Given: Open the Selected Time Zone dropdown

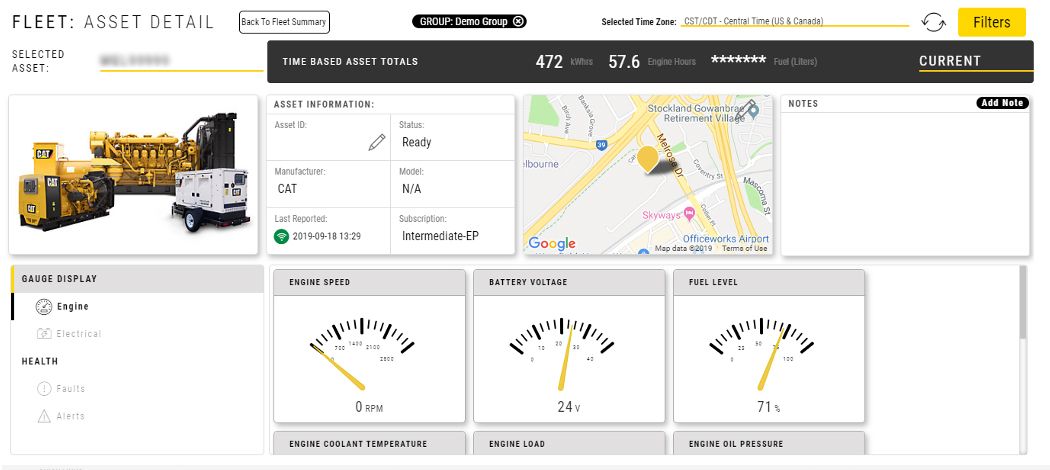Looking at the screenshot, I should click(795, 21).
